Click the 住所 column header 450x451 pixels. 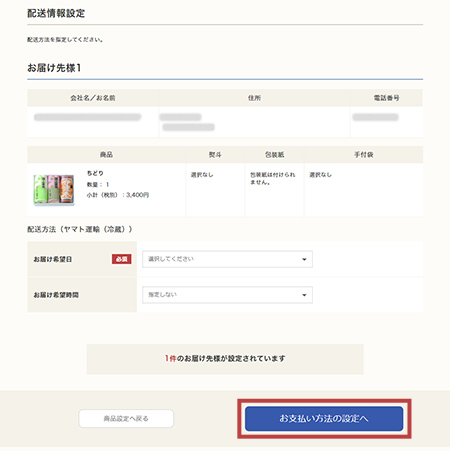coord(254,98)
